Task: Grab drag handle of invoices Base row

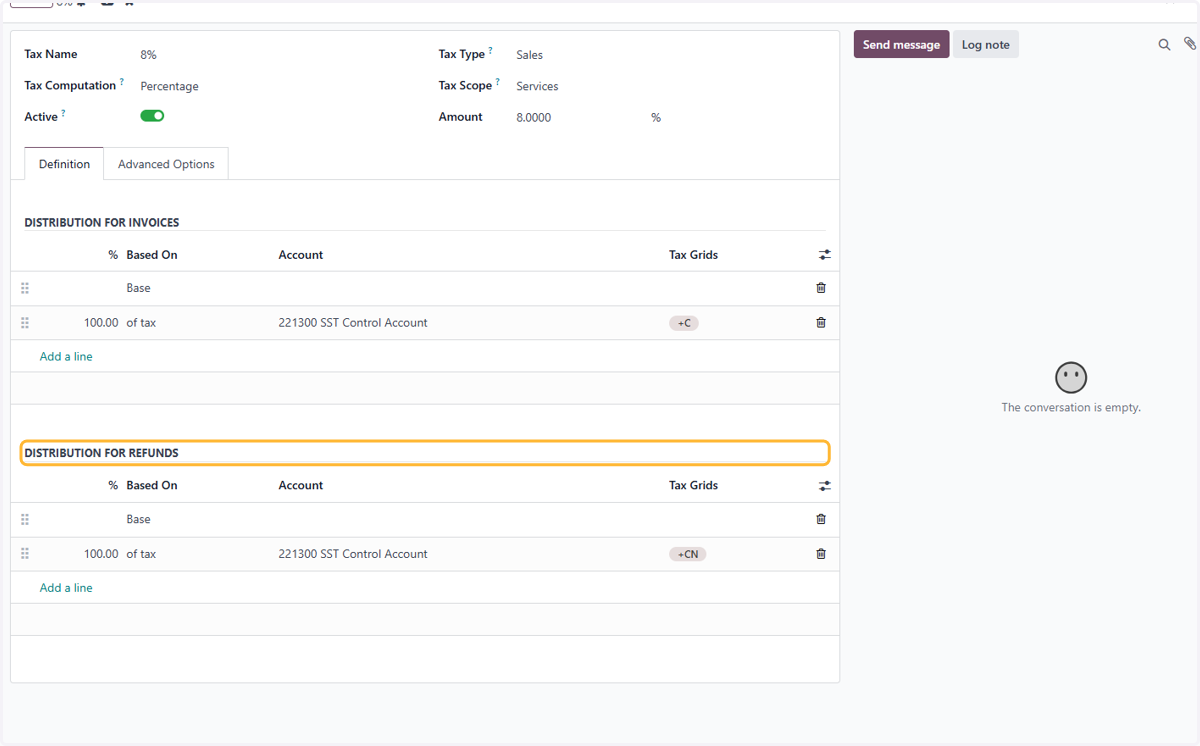Action: coord(25,288)
